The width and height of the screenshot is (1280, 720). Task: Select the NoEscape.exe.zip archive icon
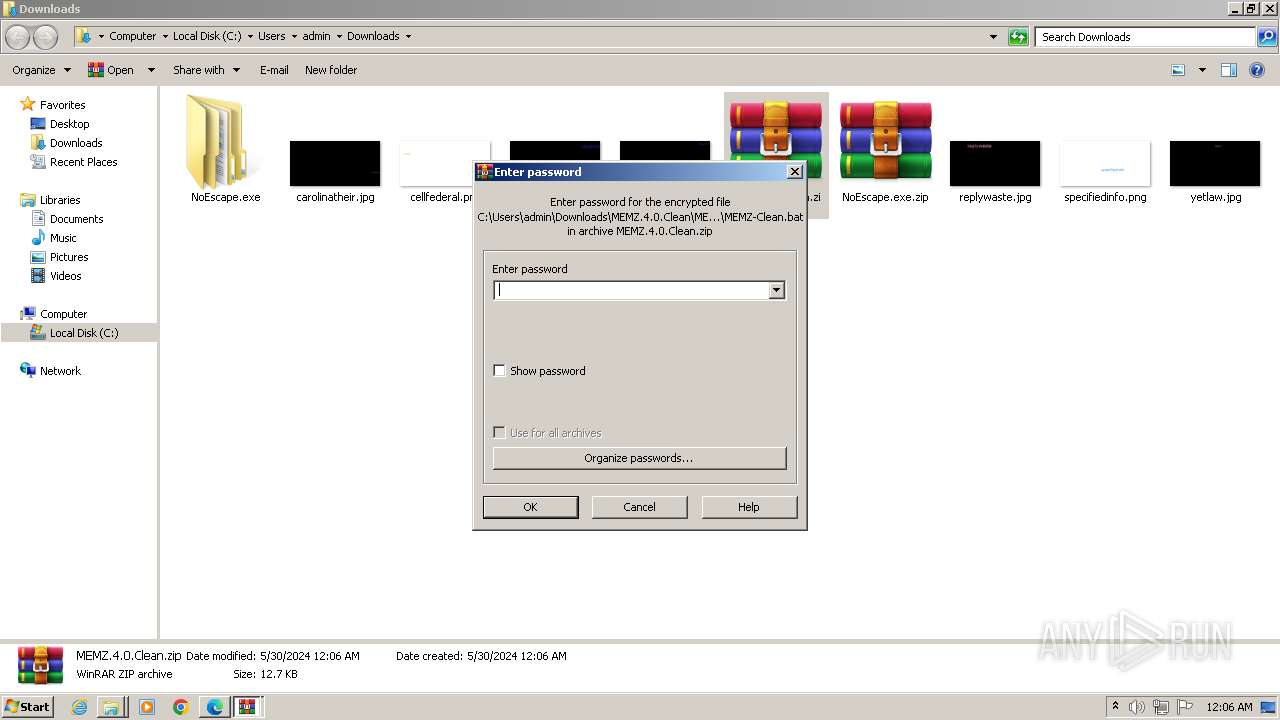pyautogui.click(x=885, y=141)
